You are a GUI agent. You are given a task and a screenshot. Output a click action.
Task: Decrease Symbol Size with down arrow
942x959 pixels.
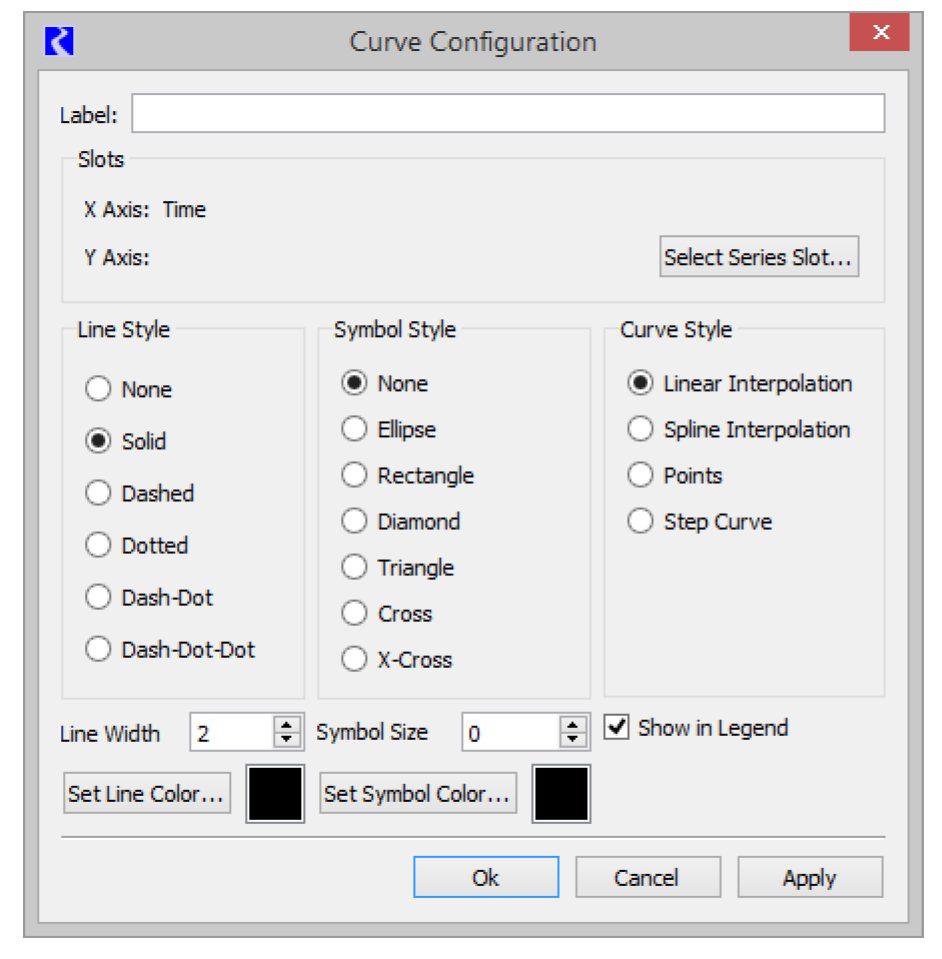[x=573, y=739]
